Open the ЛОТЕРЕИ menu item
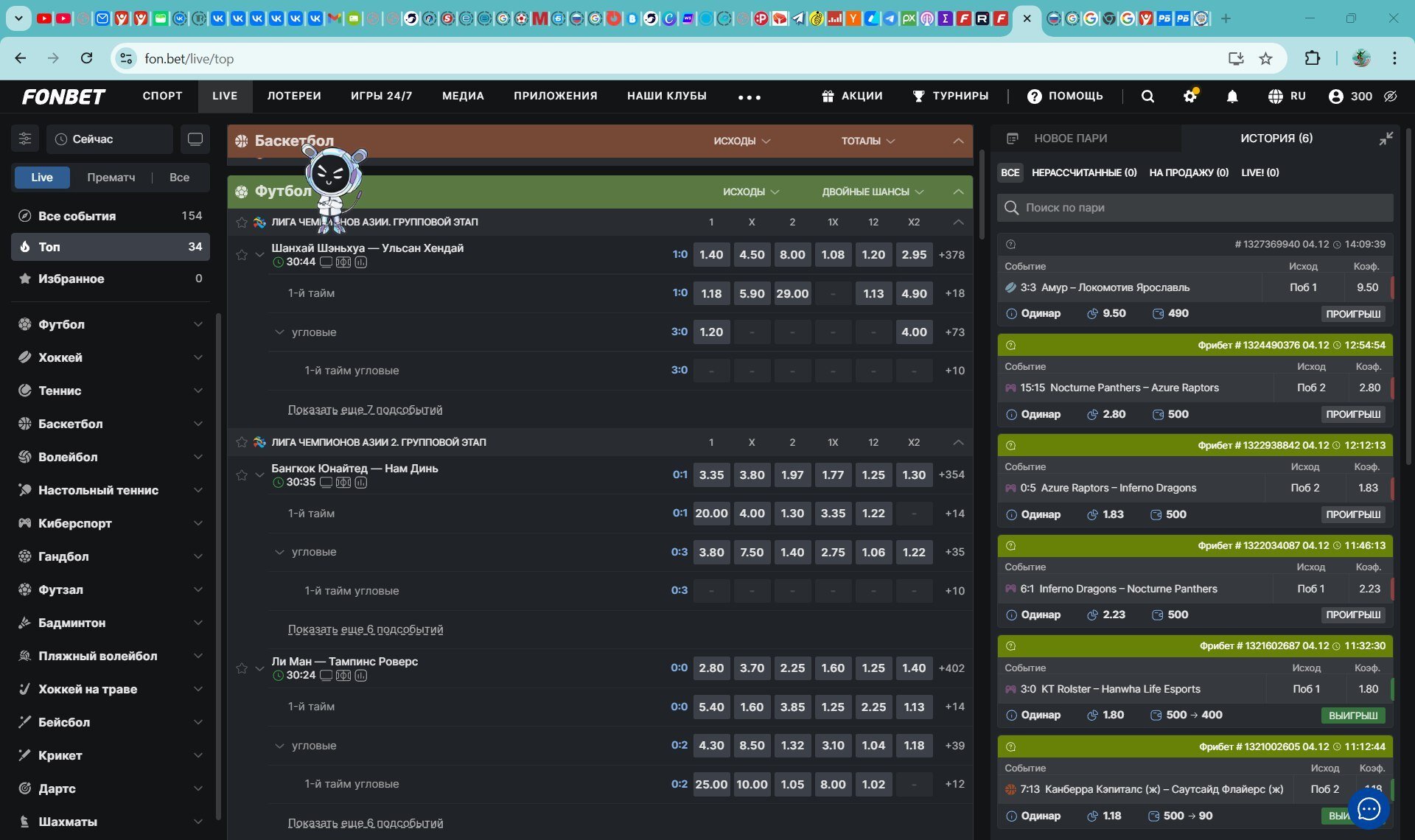Screen dimensions: 1415x840 point(293,97)
